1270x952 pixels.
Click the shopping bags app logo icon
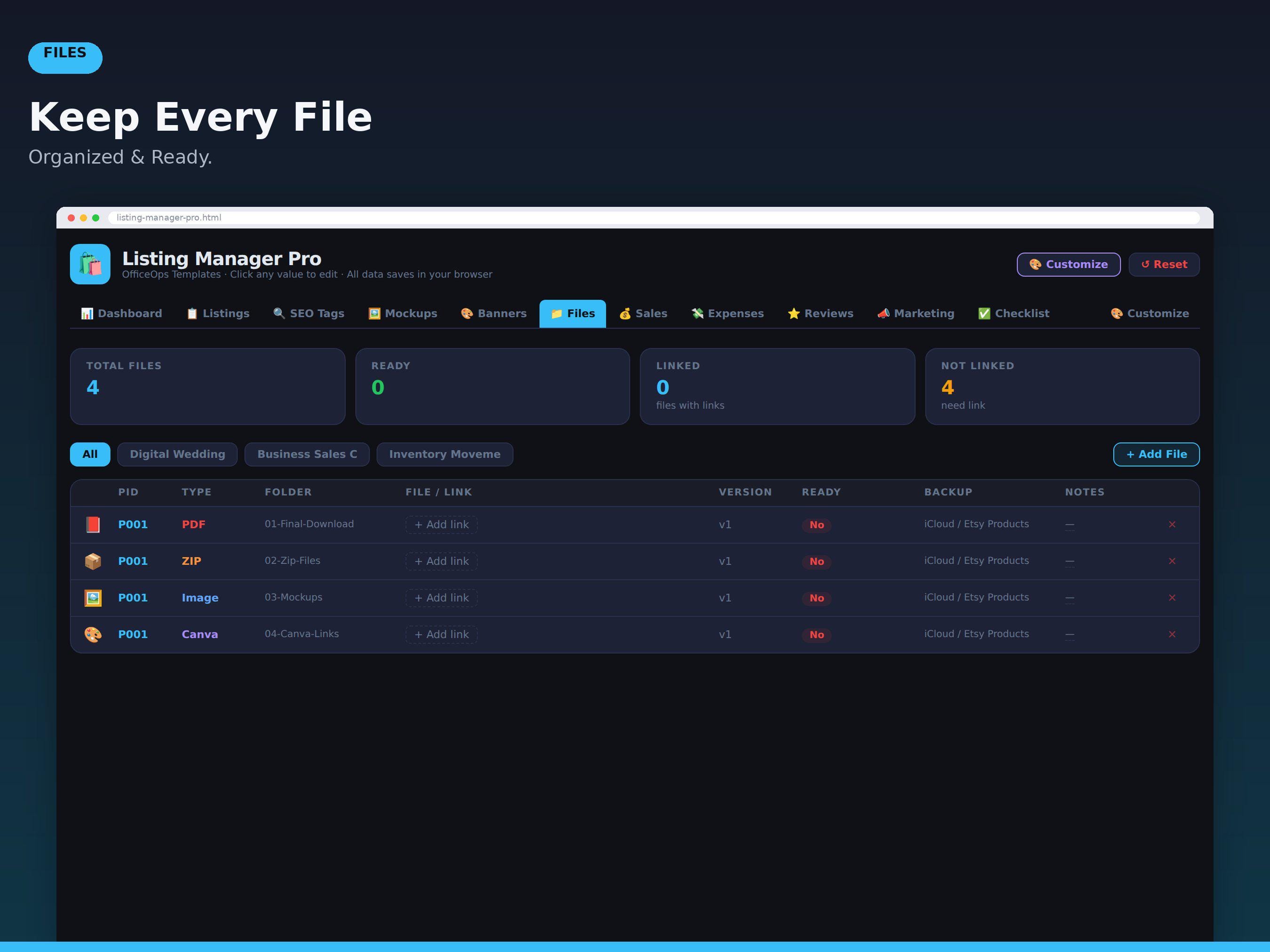pos(90,264)
